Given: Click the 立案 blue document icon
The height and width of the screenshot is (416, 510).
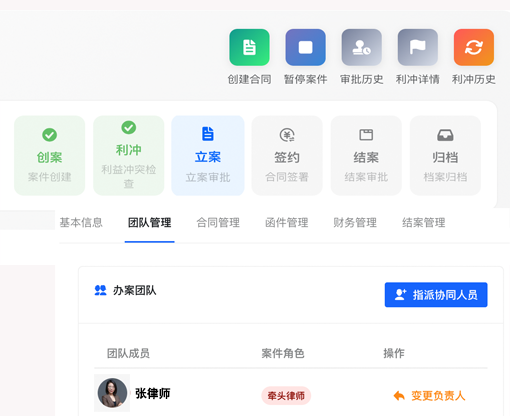Looking at the screenshot, I should click(208, 134).
